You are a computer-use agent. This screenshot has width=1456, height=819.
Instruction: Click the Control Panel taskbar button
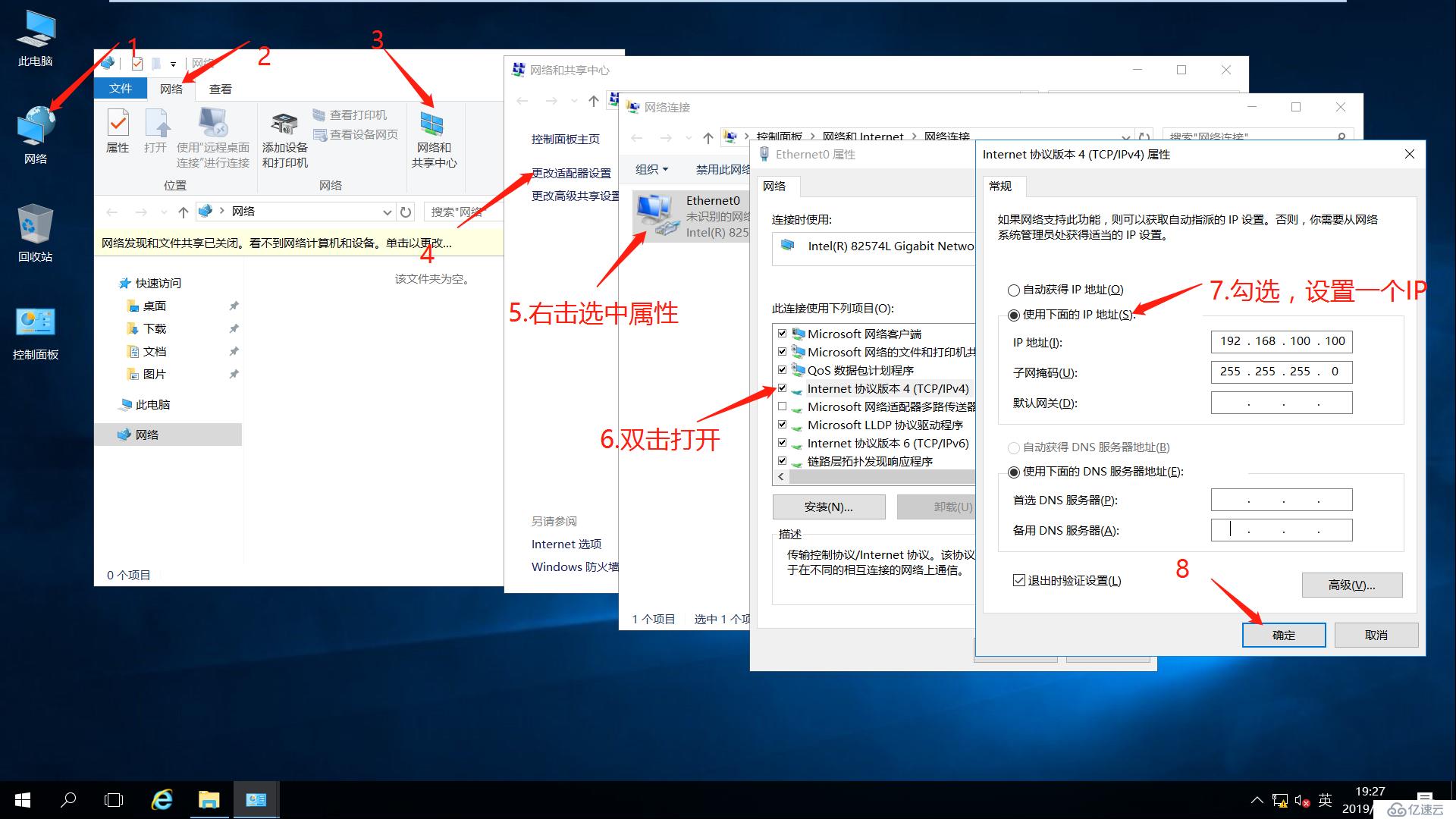point(256,800)
